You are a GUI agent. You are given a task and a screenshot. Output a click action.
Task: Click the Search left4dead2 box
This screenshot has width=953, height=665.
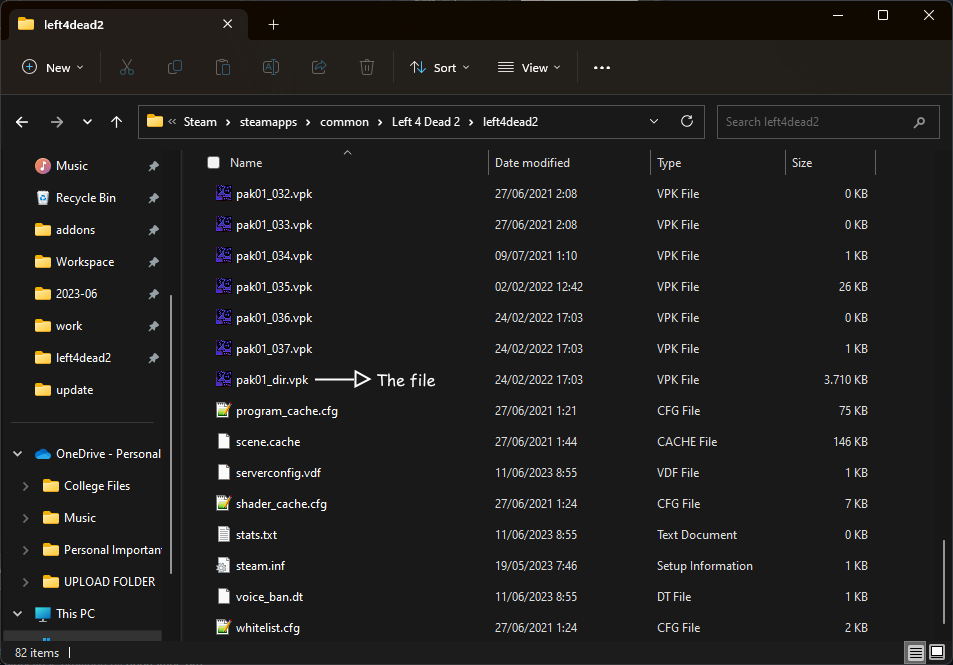tap(815, 122)
